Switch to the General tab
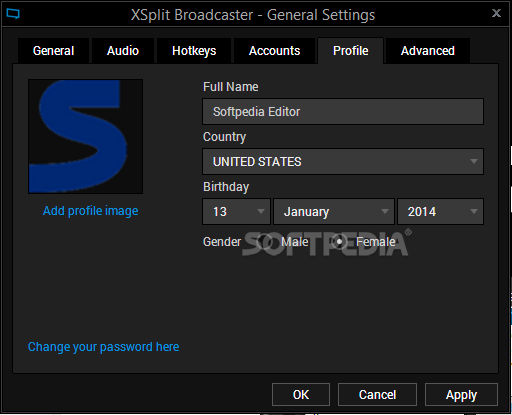The height and width of the screenshot is (415, 512). [53, 51]
